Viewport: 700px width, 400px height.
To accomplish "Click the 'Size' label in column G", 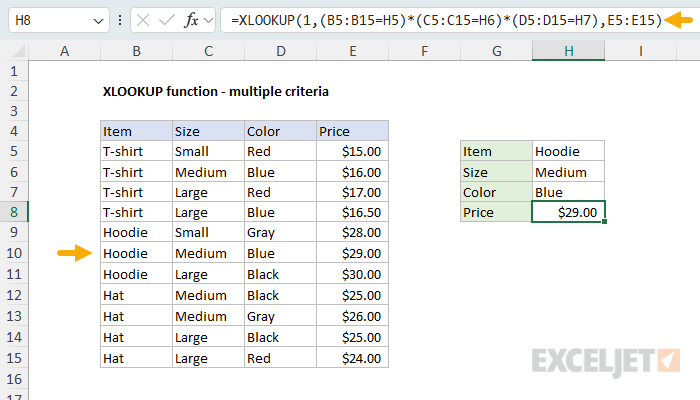I will [496, 172].
